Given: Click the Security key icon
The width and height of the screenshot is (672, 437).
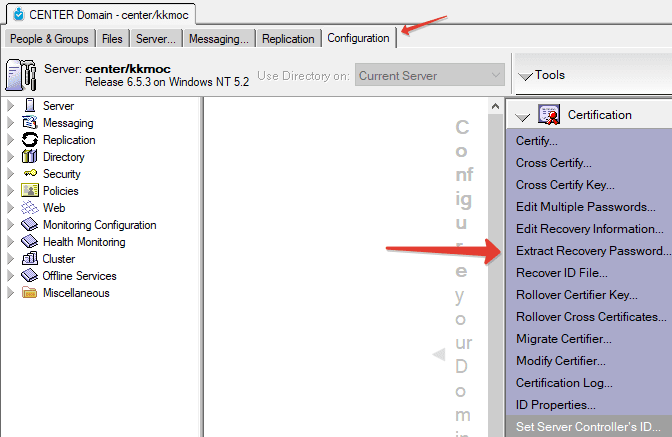Looking at the screenshot, I should (30, 174).
